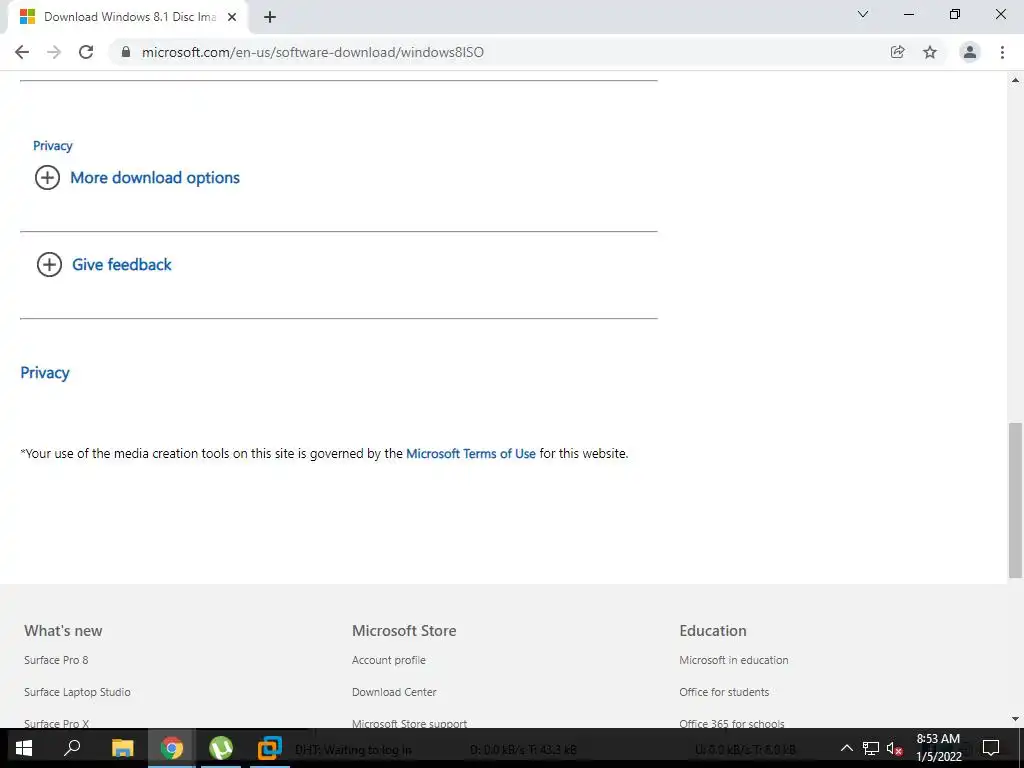Screen dimensions: 1024x768
Task: Open the small Privacy link above download options
Action: click(x=52, y=146)
